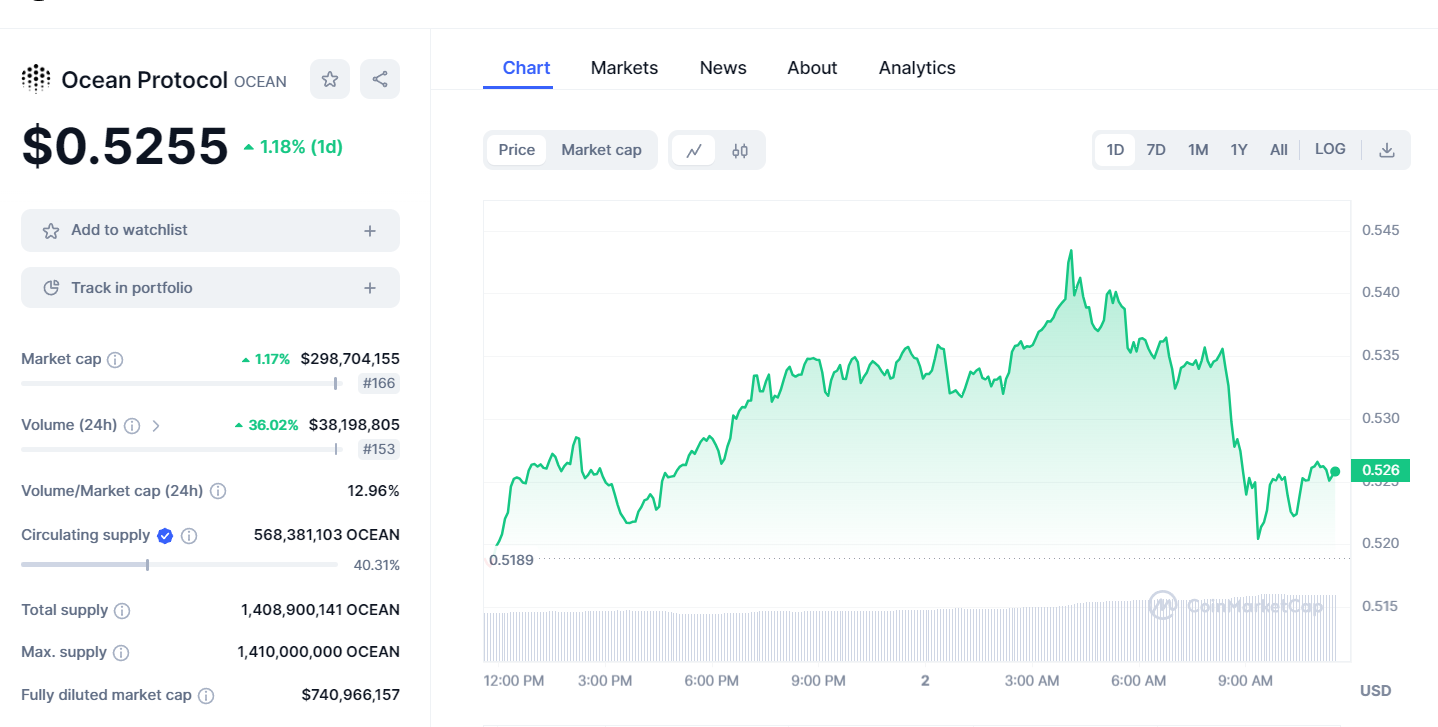The width and height of the screenshot is (1438, 727).
Task: Open the About tab
Action: [812, 68]
